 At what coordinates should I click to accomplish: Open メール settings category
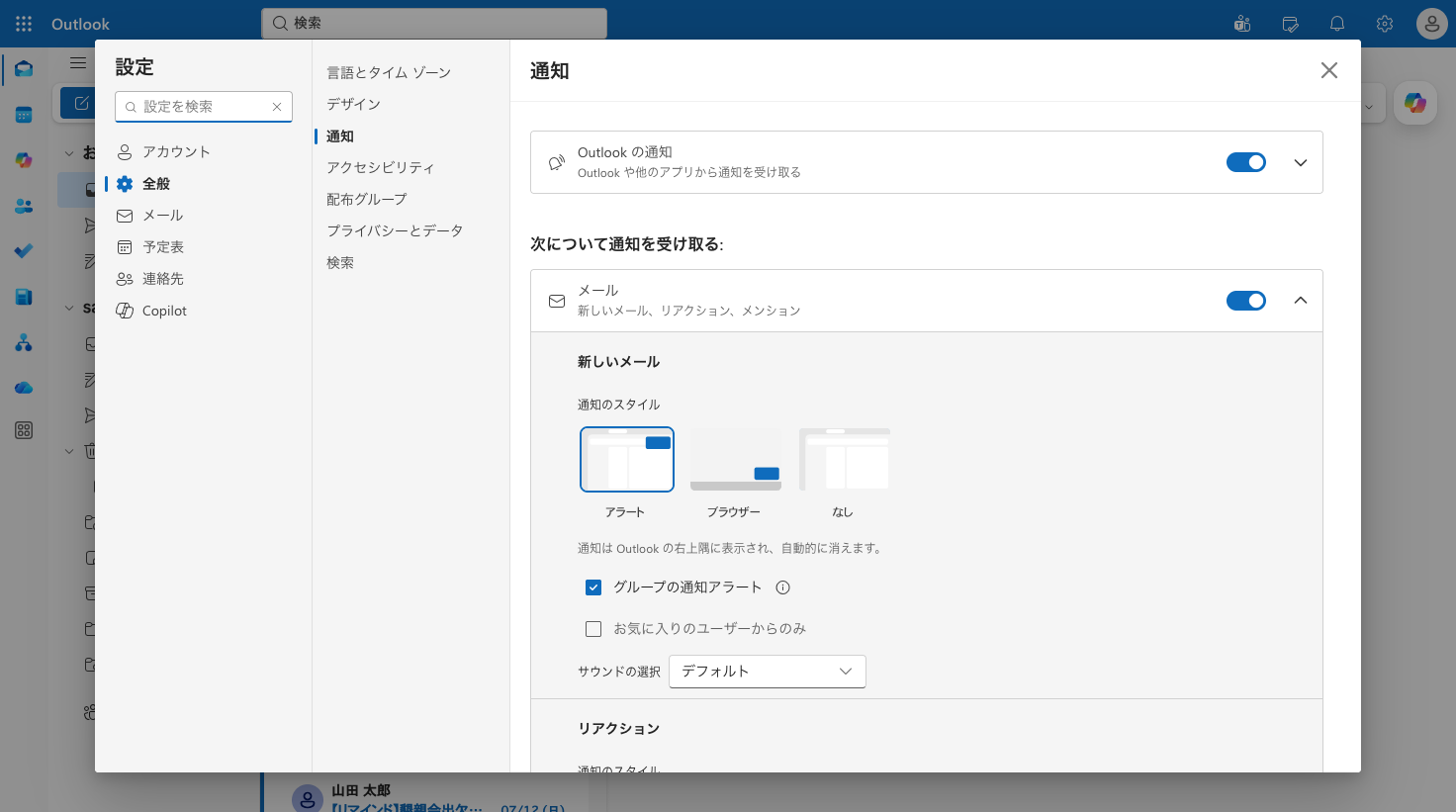[204, 216]
